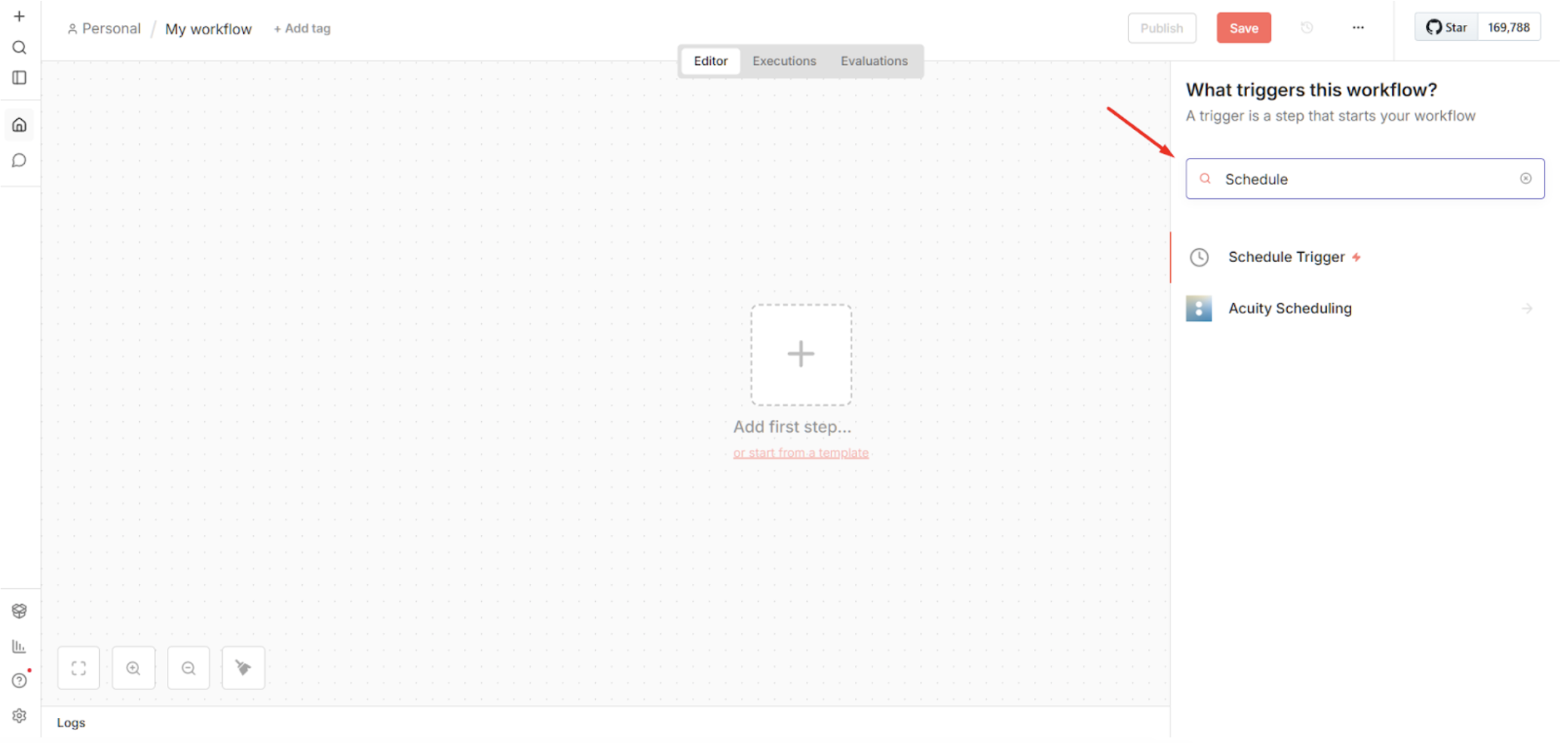The width and height of the screenshot is (1568, 743).
Task: Focus the Schedule trigger search field
Action: 1364,179
